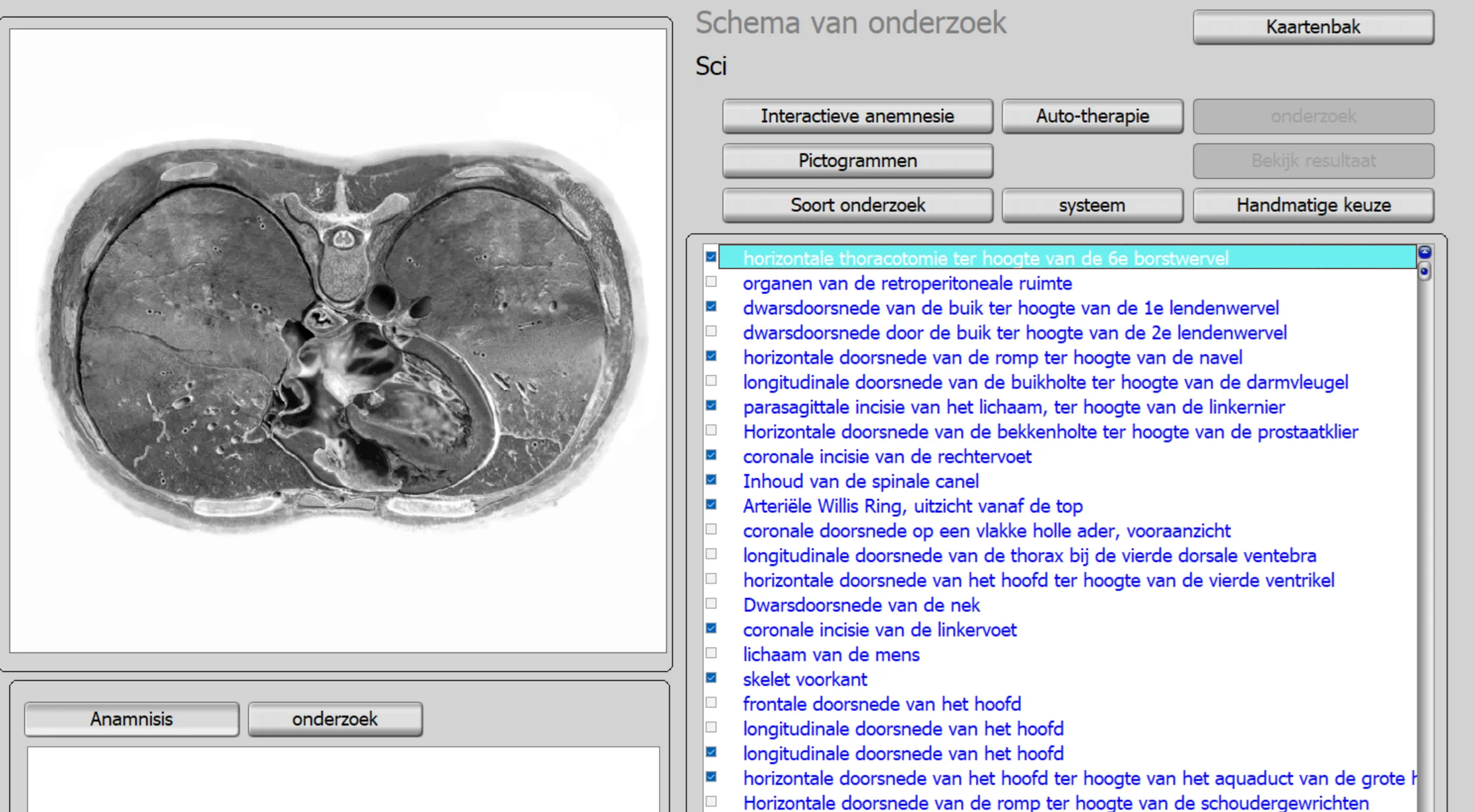Check the Dwarsdoorsnede van de nek box

pyautogui.click(x=711, y=603)
